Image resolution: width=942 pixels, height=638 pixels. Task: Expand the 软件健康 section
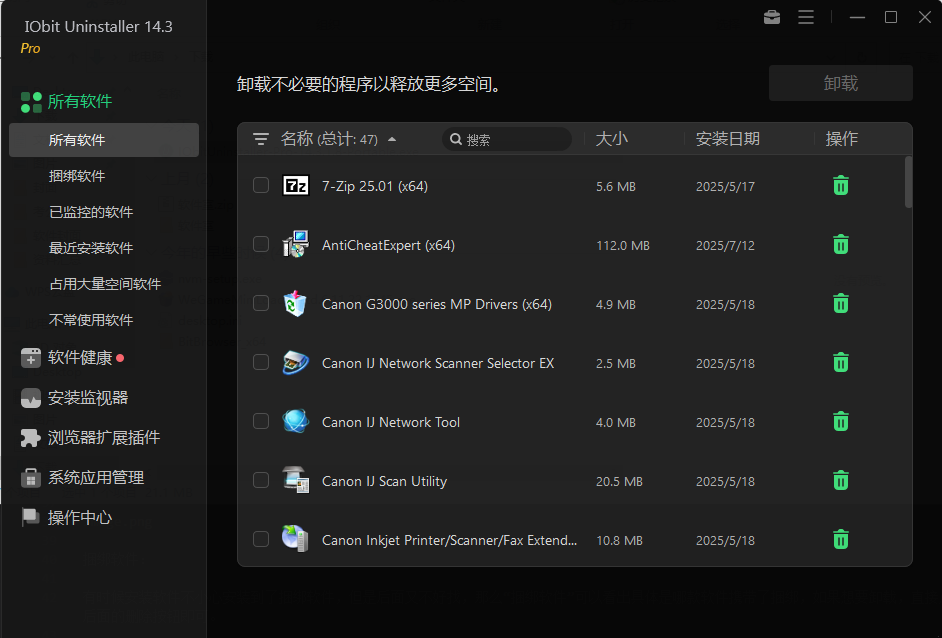click(80, 357)
